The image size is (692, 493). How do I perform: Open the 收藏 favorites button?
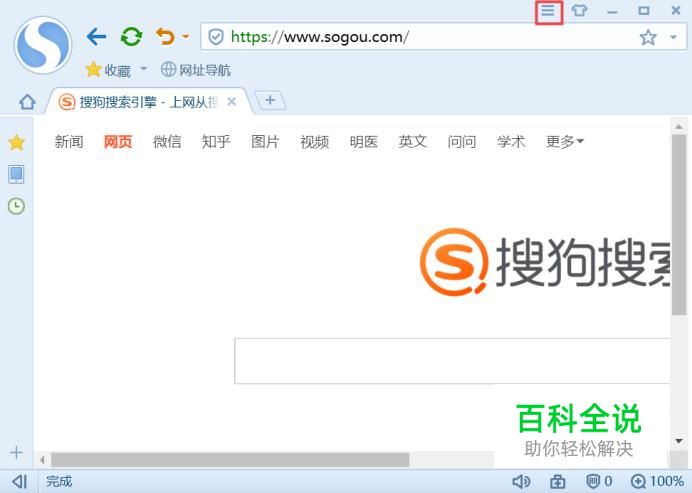coord(108,70)
